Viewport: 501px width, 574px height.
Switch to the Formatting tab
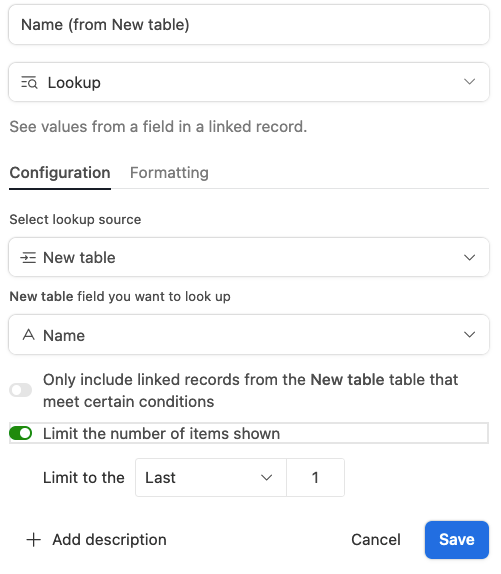pos(169,173)
